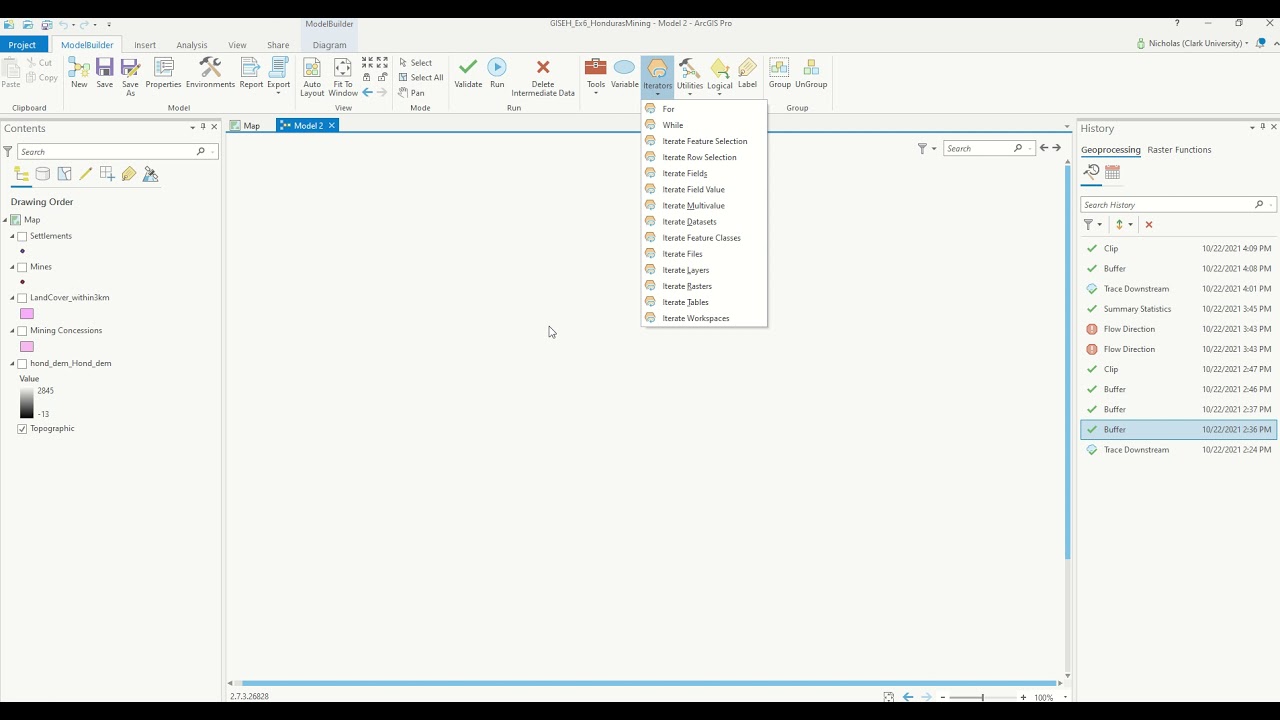Viewport: 1280px width, 720px height.
Task: Click the Group elements button
Action: (779, 73)
